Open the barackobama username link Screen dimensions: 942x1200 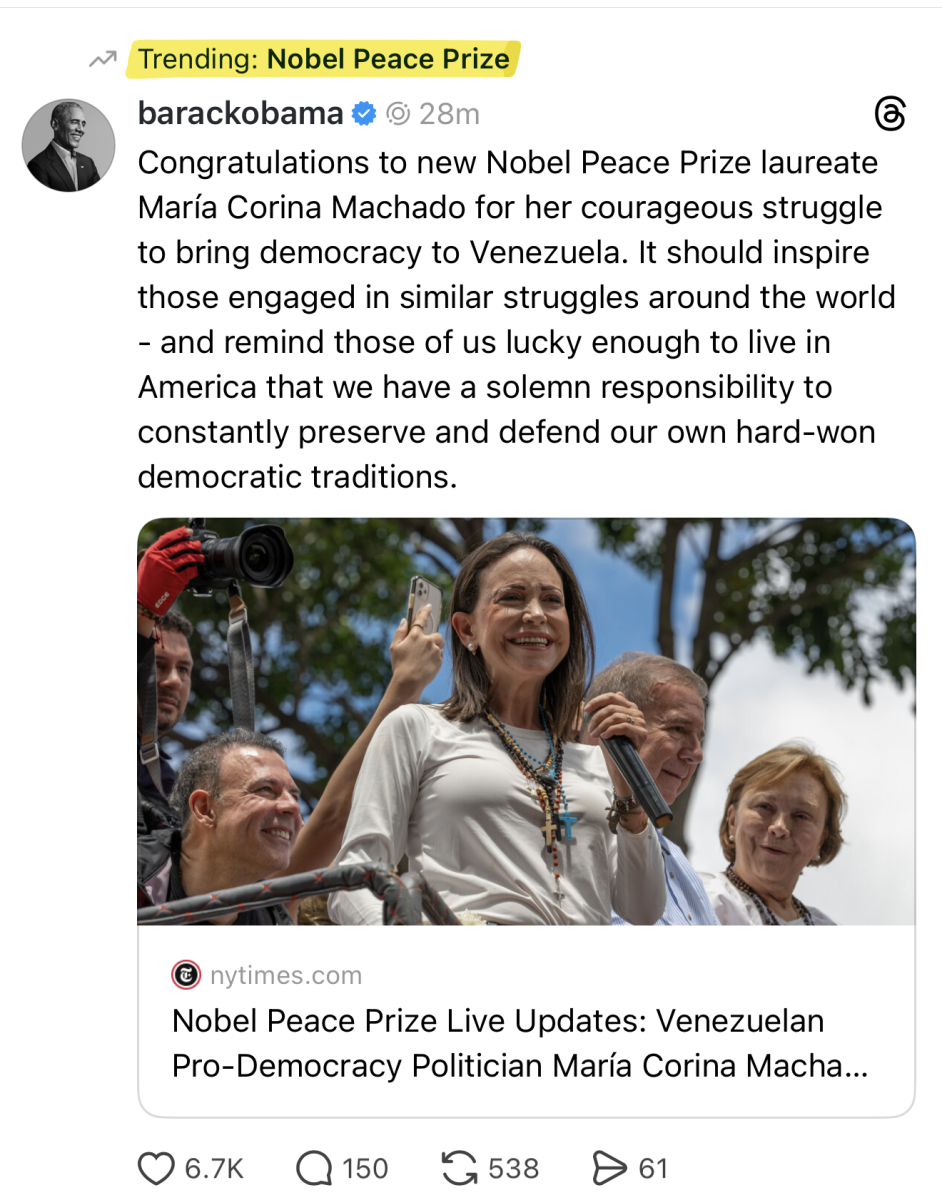tap(240, 114)
